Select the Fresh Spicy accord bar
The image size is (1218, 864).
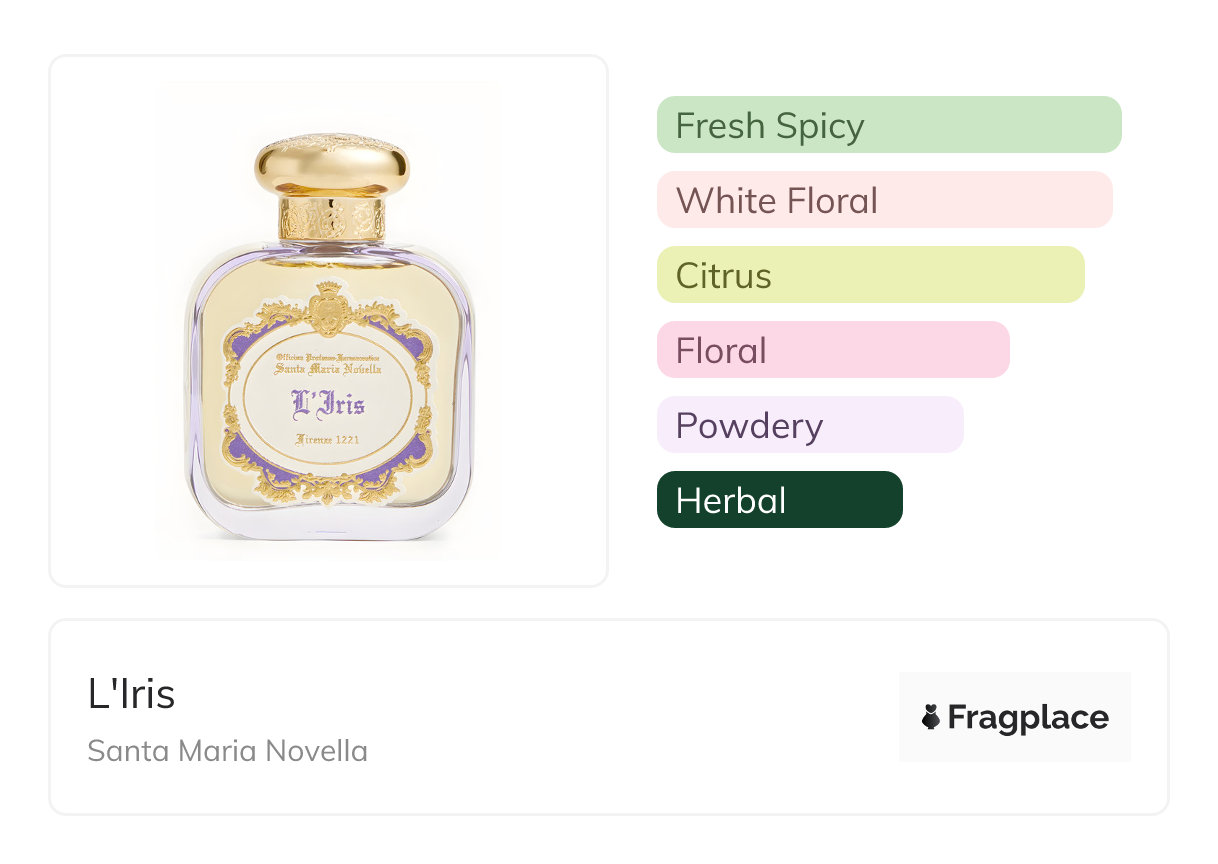coord(888,125)
